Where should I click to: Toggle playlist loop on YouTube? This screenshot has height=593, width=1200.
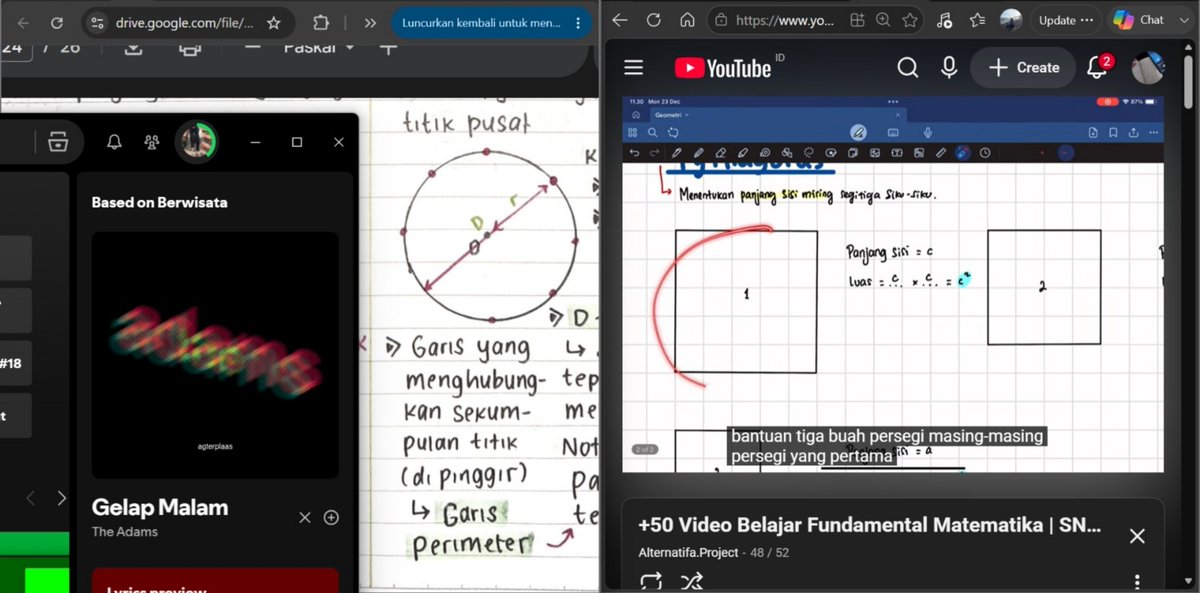651,580
